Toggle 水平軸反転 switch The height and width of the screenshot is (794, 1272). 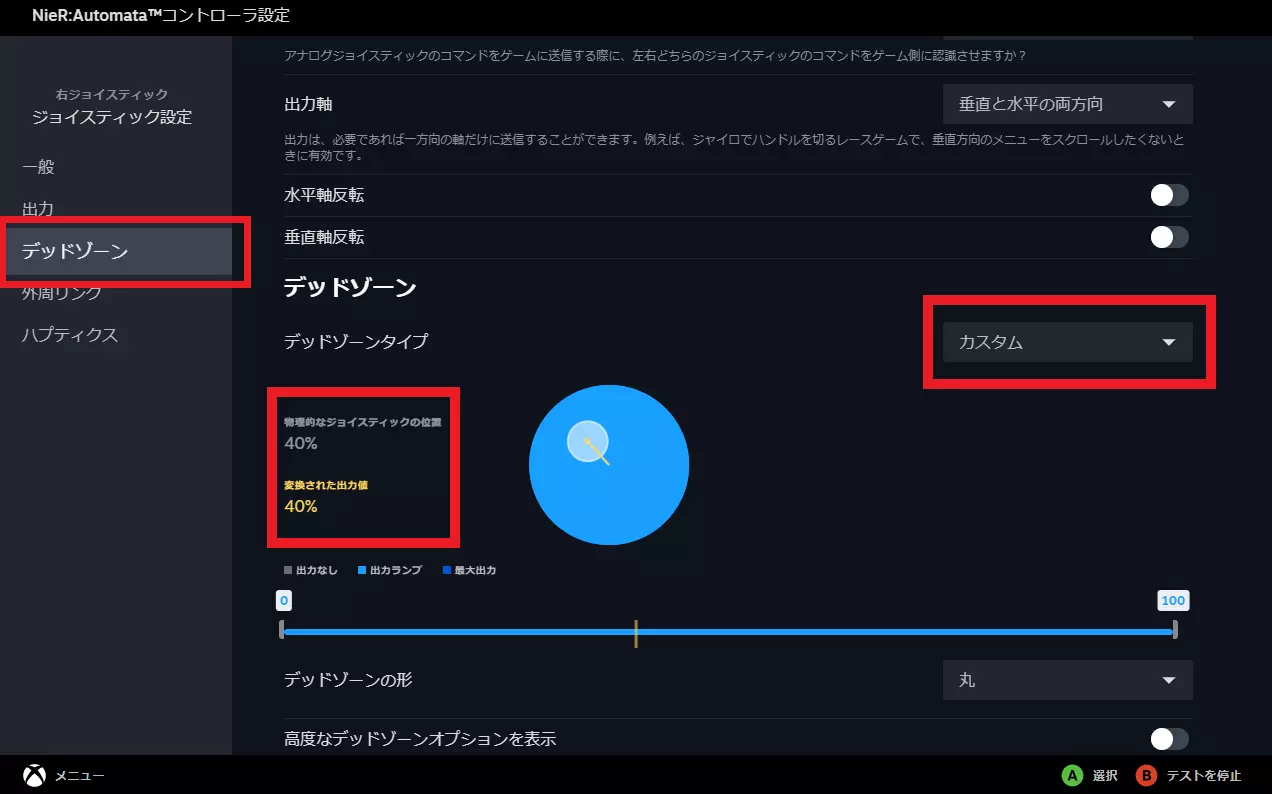click(x=1169, y=195)
